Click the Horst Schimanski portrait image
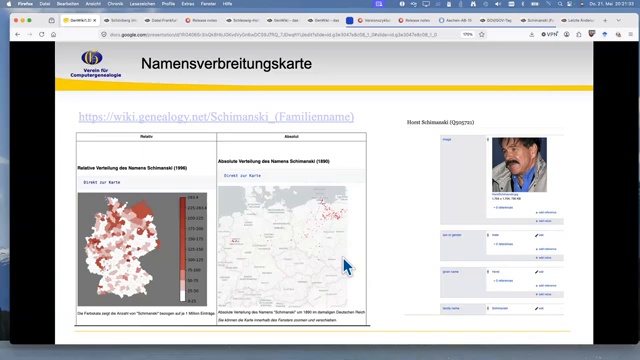The height and width of the screenshot is (360, 640). (x=519, y=164)
